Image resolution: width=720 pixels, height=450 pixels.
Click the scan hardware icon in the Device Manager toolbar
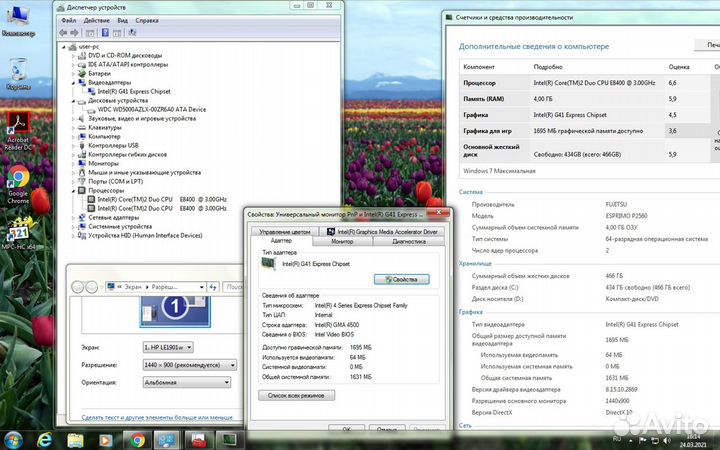(x=132, y=33)
